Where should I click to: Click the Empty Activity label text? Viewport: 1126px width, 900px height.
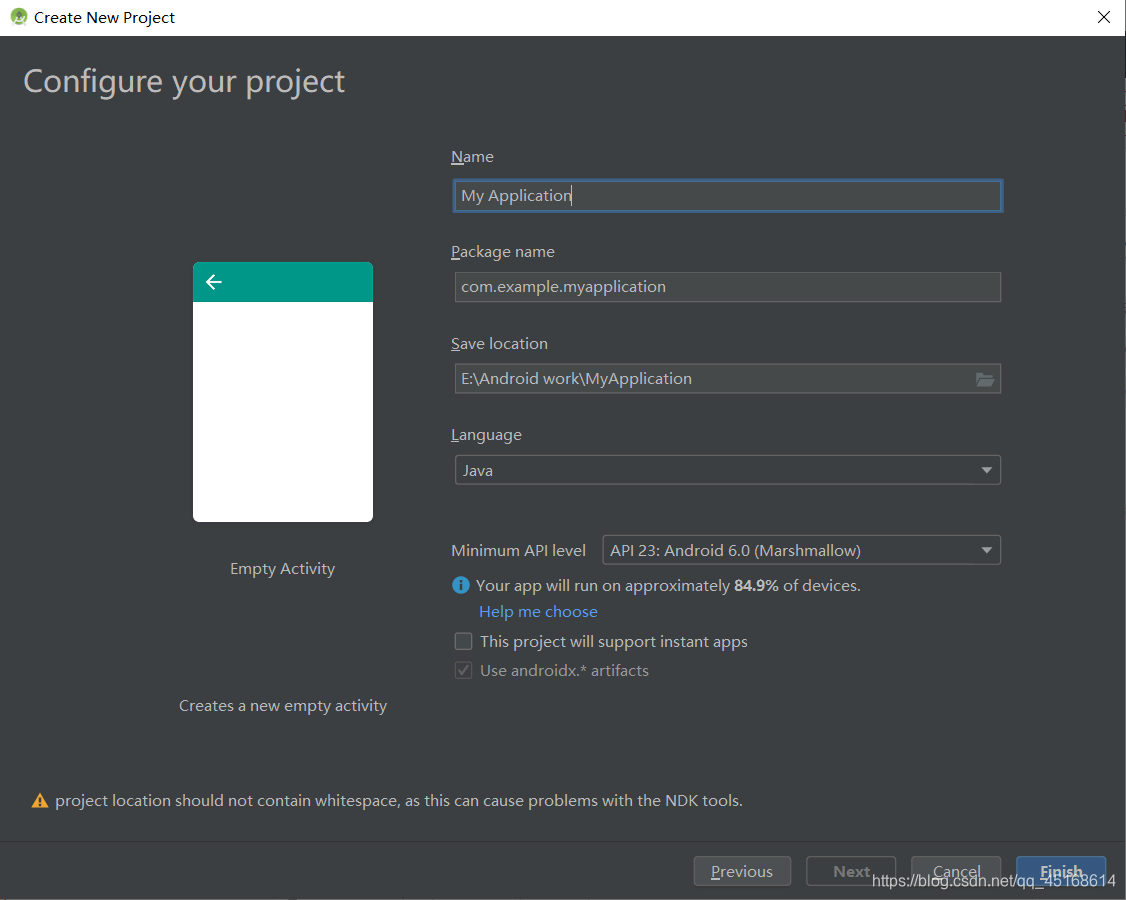283,568
